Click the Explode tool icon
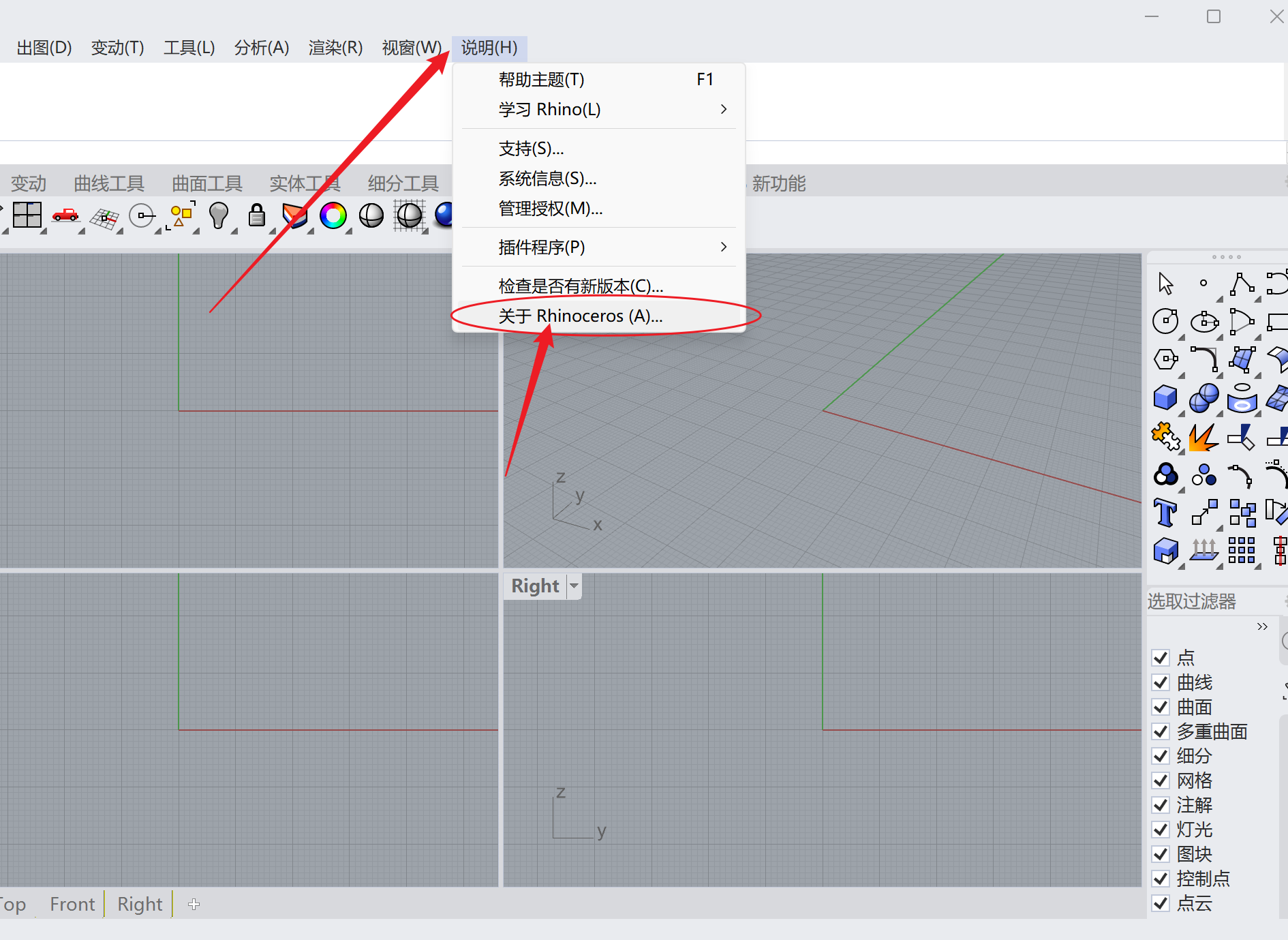Viewport: 1288px width, 940px height. (1203, 437)
